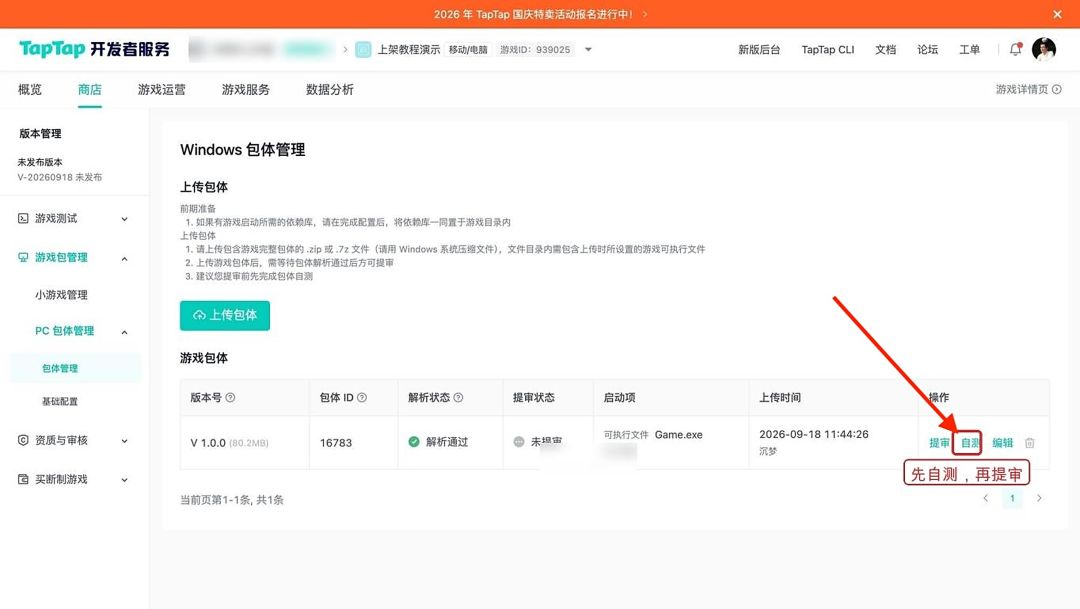Screen dimensions: 1080x609
Task: Click help icon next to 包体 ID
Action: pos(362,398)
